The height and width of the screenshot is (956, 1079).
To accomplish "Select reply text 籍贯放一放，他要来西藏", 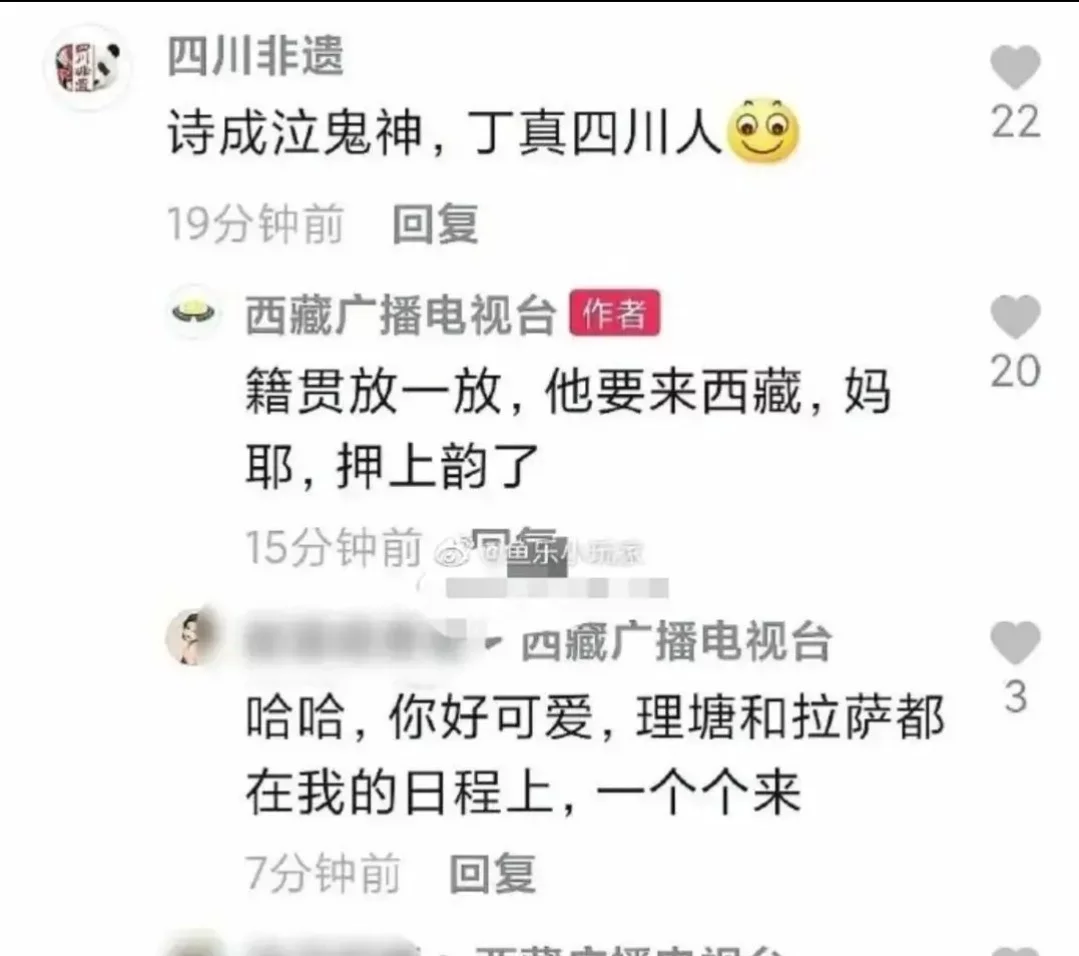I will point(523,392).
